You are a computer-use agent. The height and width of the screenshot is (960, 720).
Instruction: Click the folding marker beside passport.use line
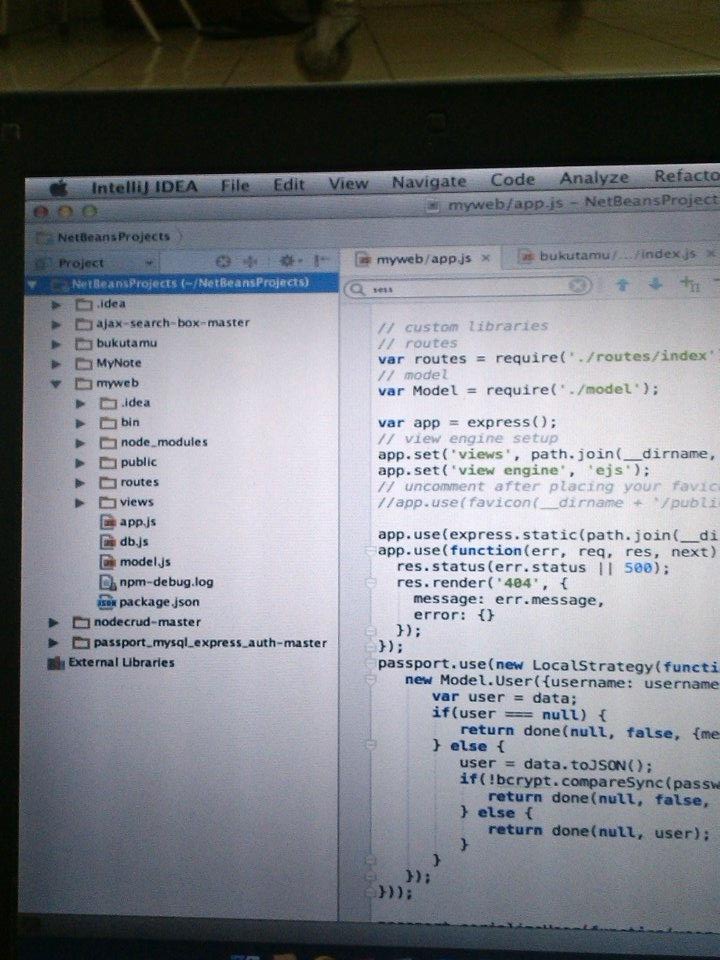click(x=370, y=664)
